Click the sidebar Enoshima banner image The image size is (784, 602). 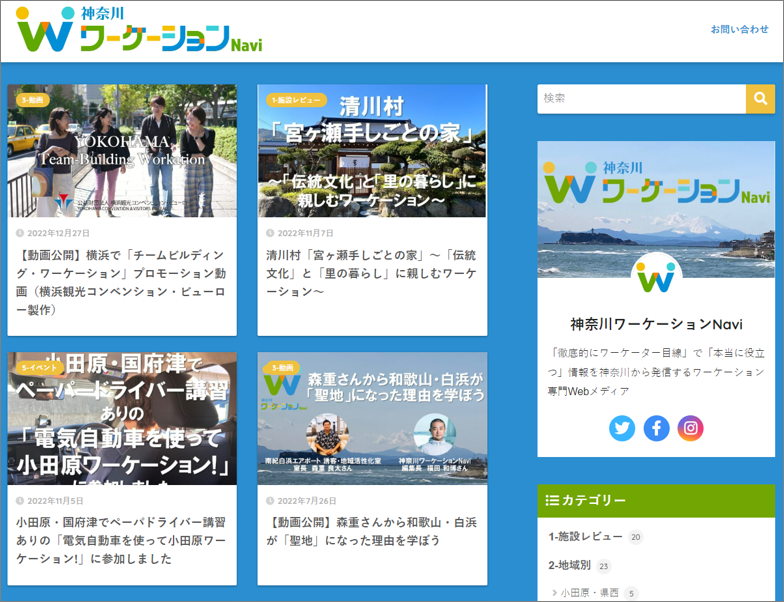point(656,209)
